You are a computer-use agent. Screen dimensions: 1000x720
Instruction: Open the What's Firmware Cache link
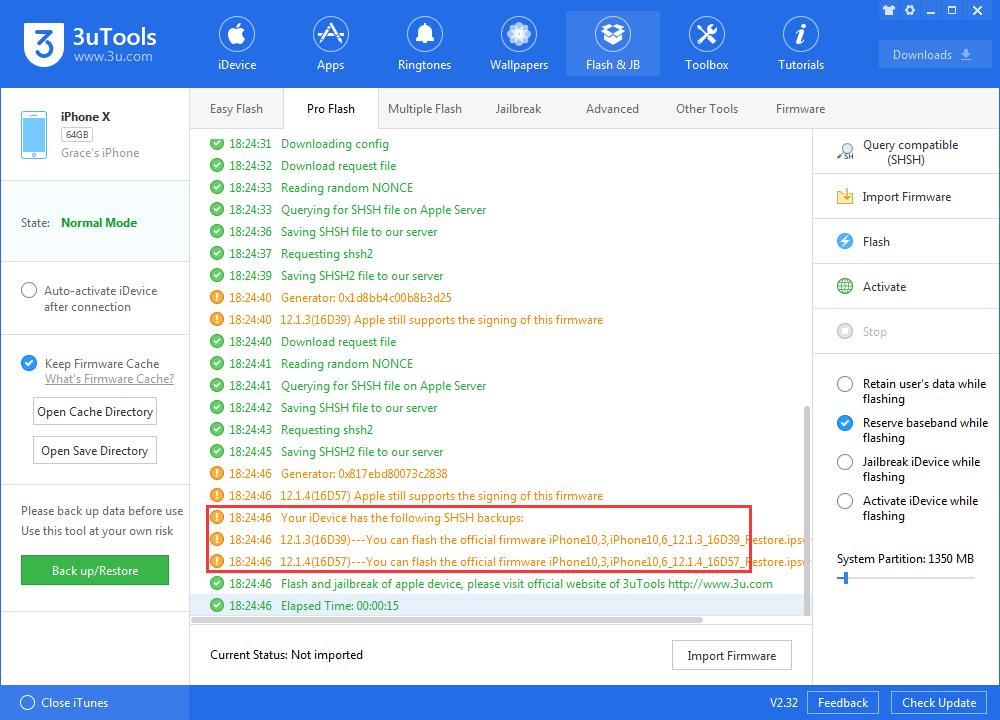[x=110, y=379]
